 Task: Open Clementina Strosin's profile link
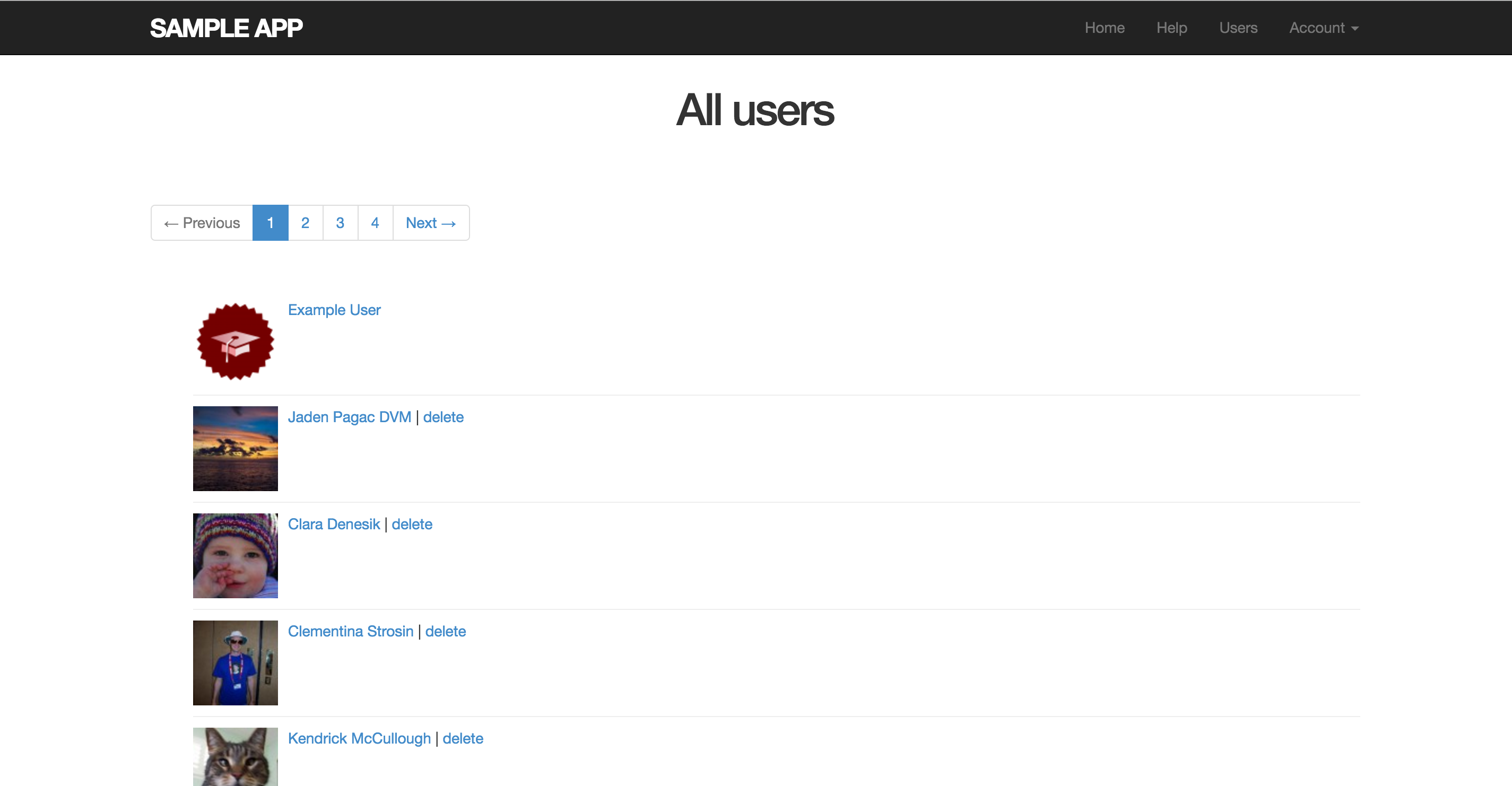click(x=351, y=631)
